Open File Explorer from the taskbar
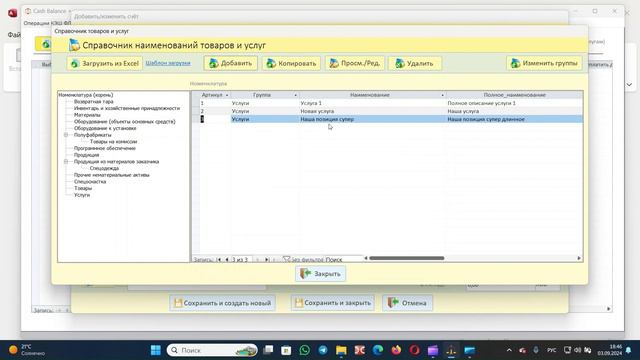640x360 pixels. [x=341, y=350]
